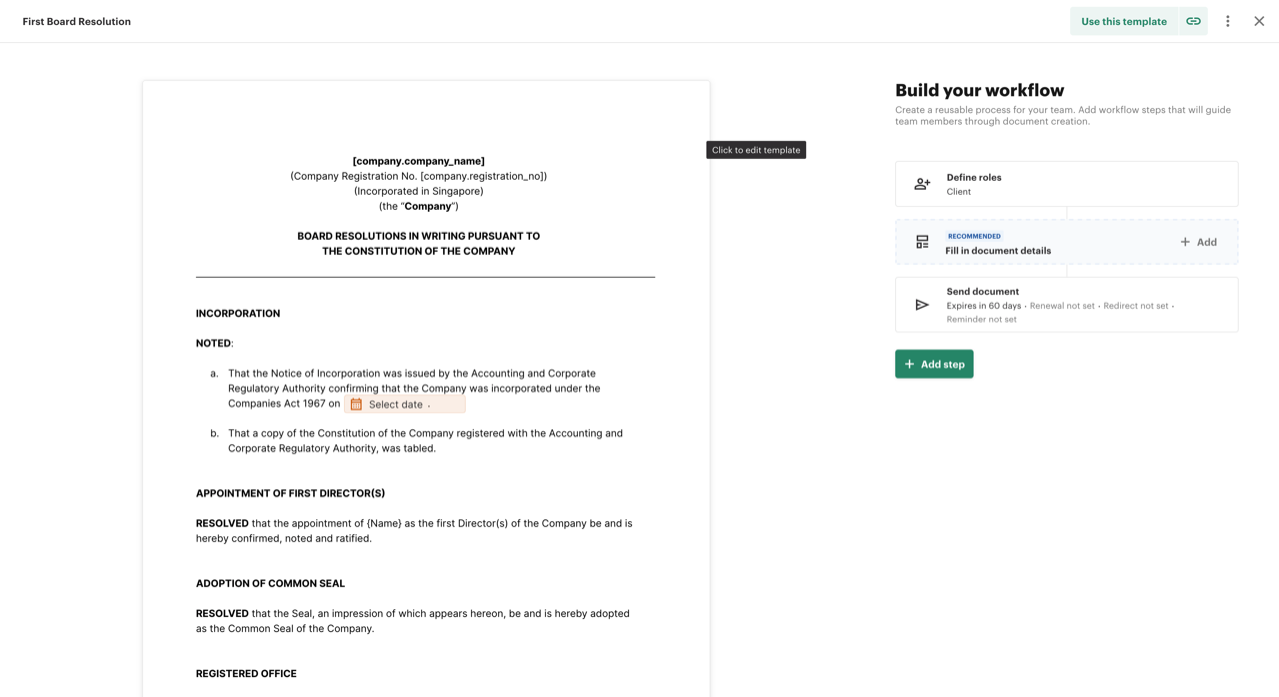
Task: Click the calendar icon in date field
Action: pyautogui.click(x=356, y=404)
